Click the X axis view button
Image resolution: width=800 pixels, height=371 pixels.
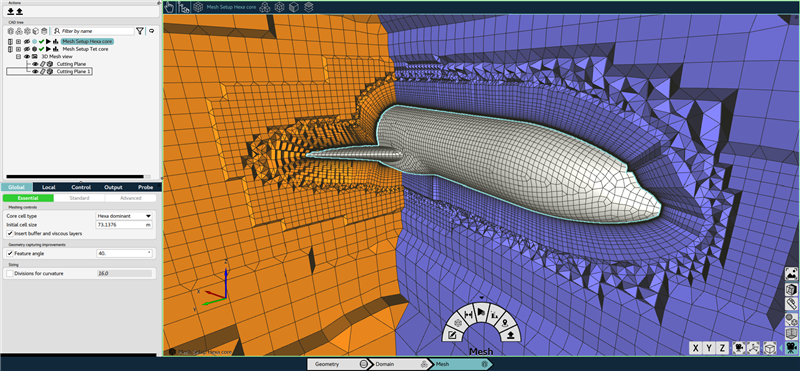[x=696, y=348]
